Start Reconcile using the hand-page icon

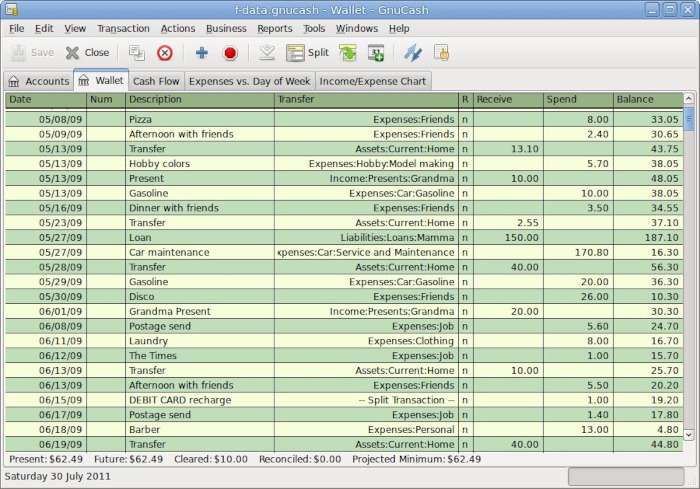click(441, 53)
